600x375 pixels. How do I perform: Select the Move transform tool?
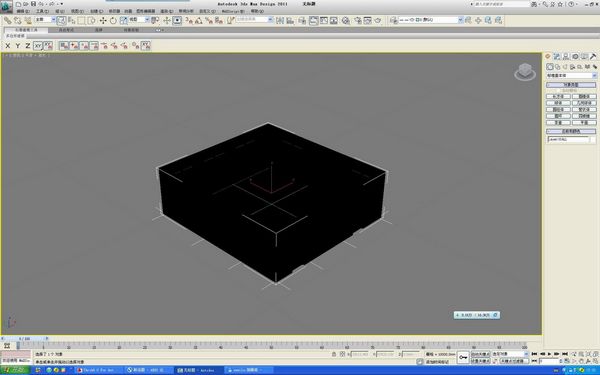[x=103, y=20]
